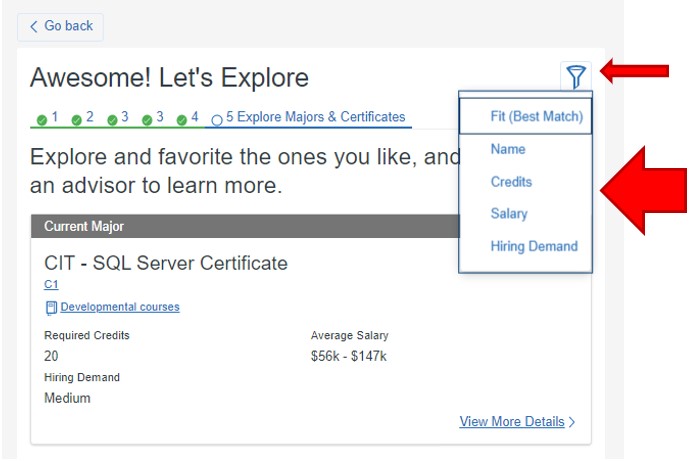Open the funnel sort/filter icon
Screen dimensions: 693x461
(576, 76)
